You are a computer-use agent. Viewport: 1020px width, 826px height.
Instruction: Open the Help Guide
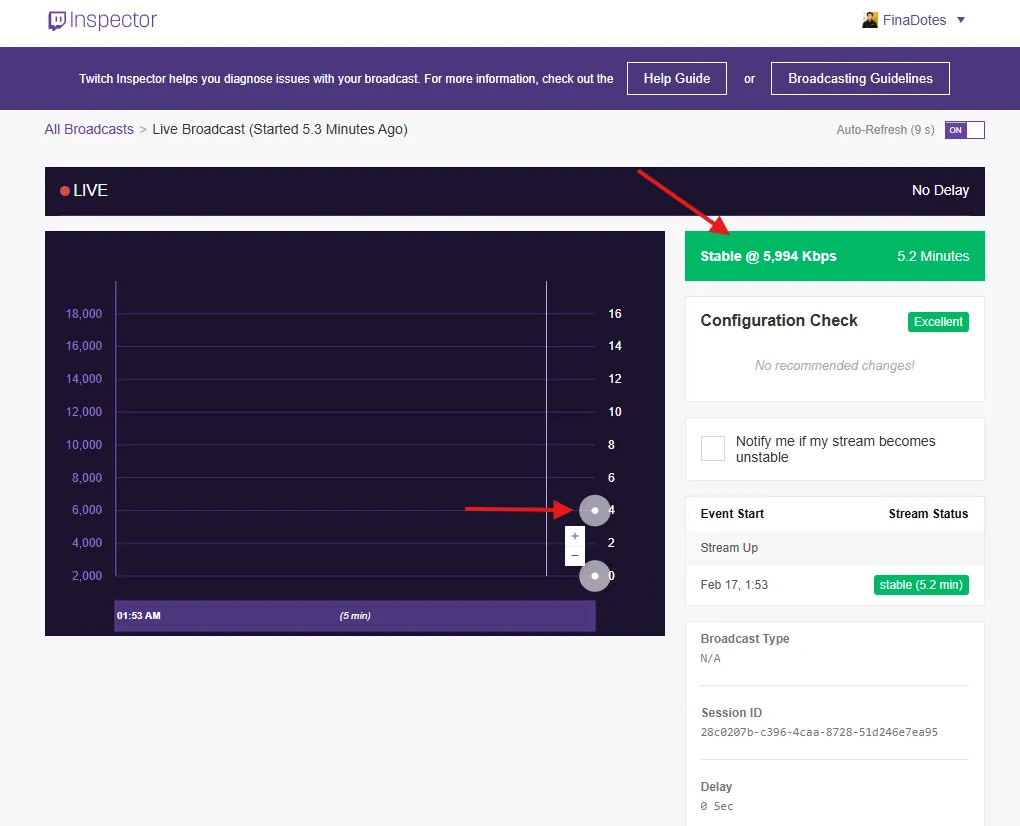676,78
